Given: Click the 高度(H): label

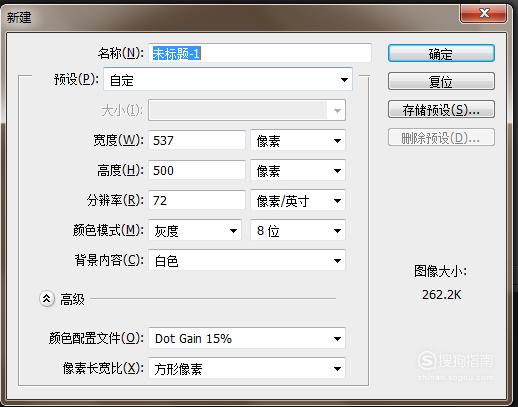Looking at the screenshot, I should 120,170.
